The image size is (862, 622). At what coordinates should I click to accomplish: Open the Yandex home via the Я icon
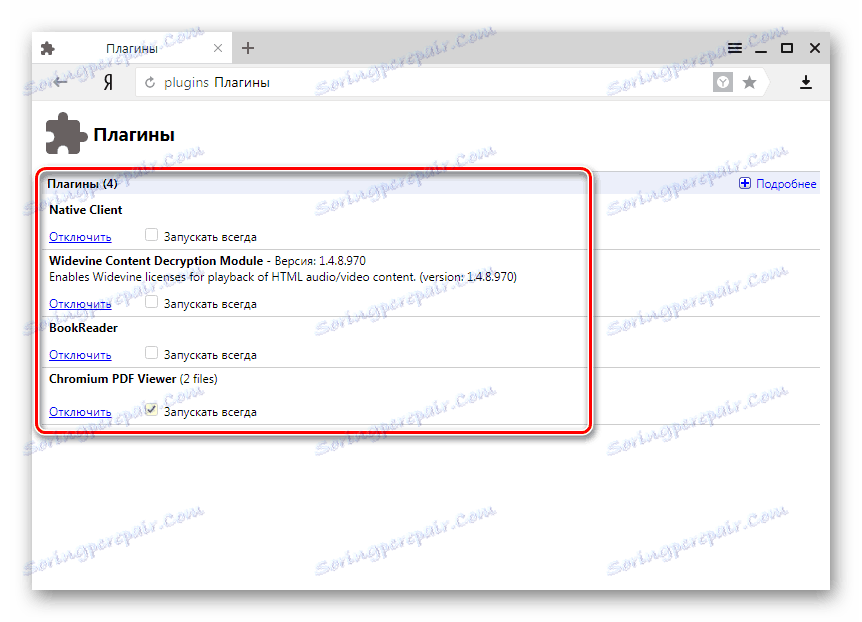tap(108, 82)
